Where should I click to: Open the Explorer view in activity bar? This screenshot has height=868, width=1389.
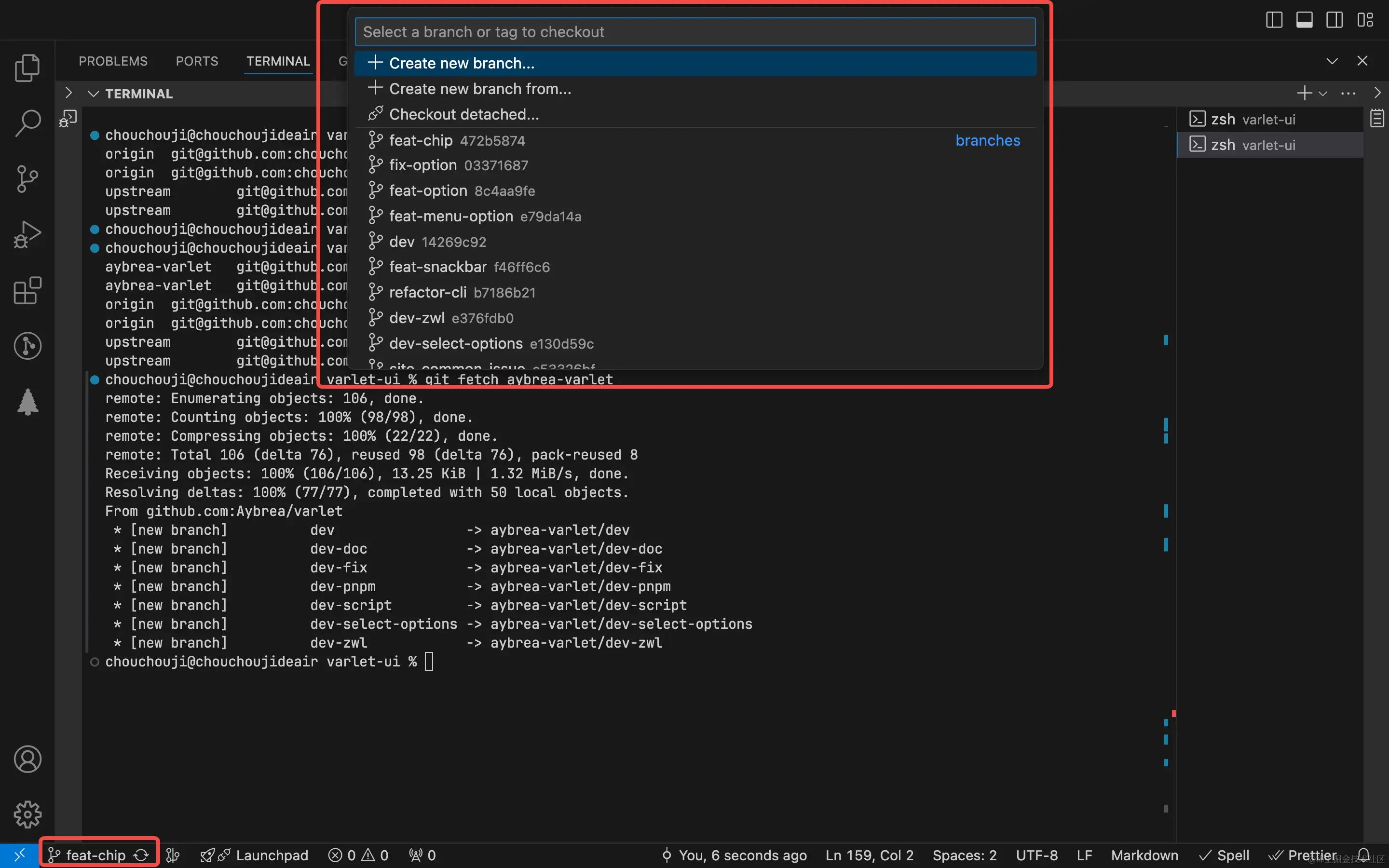click(27, 68)
